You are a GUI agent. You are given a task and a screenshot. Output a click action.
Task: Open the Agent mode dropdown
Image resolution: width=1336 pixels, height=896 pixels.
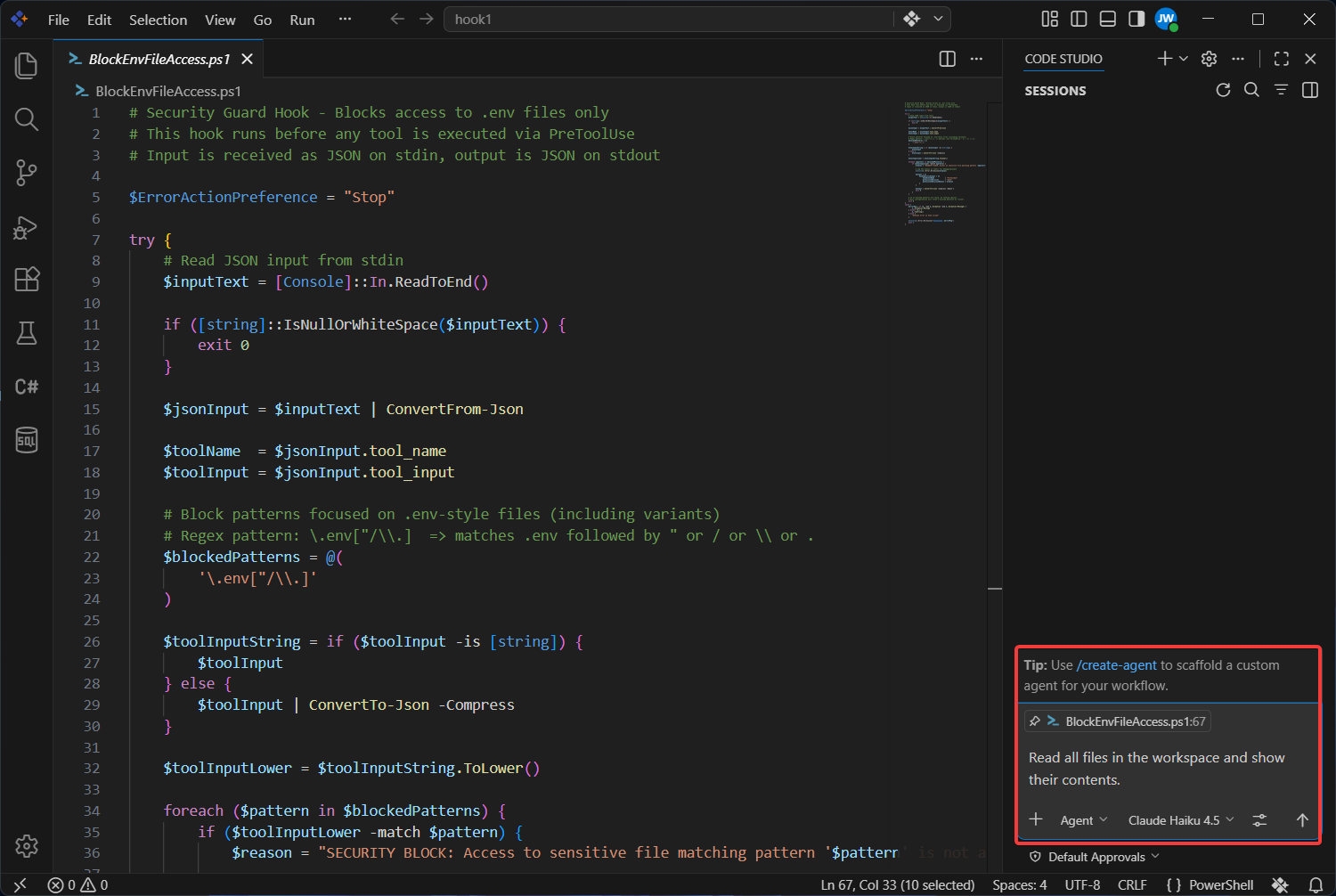(x=1084, y=820)
